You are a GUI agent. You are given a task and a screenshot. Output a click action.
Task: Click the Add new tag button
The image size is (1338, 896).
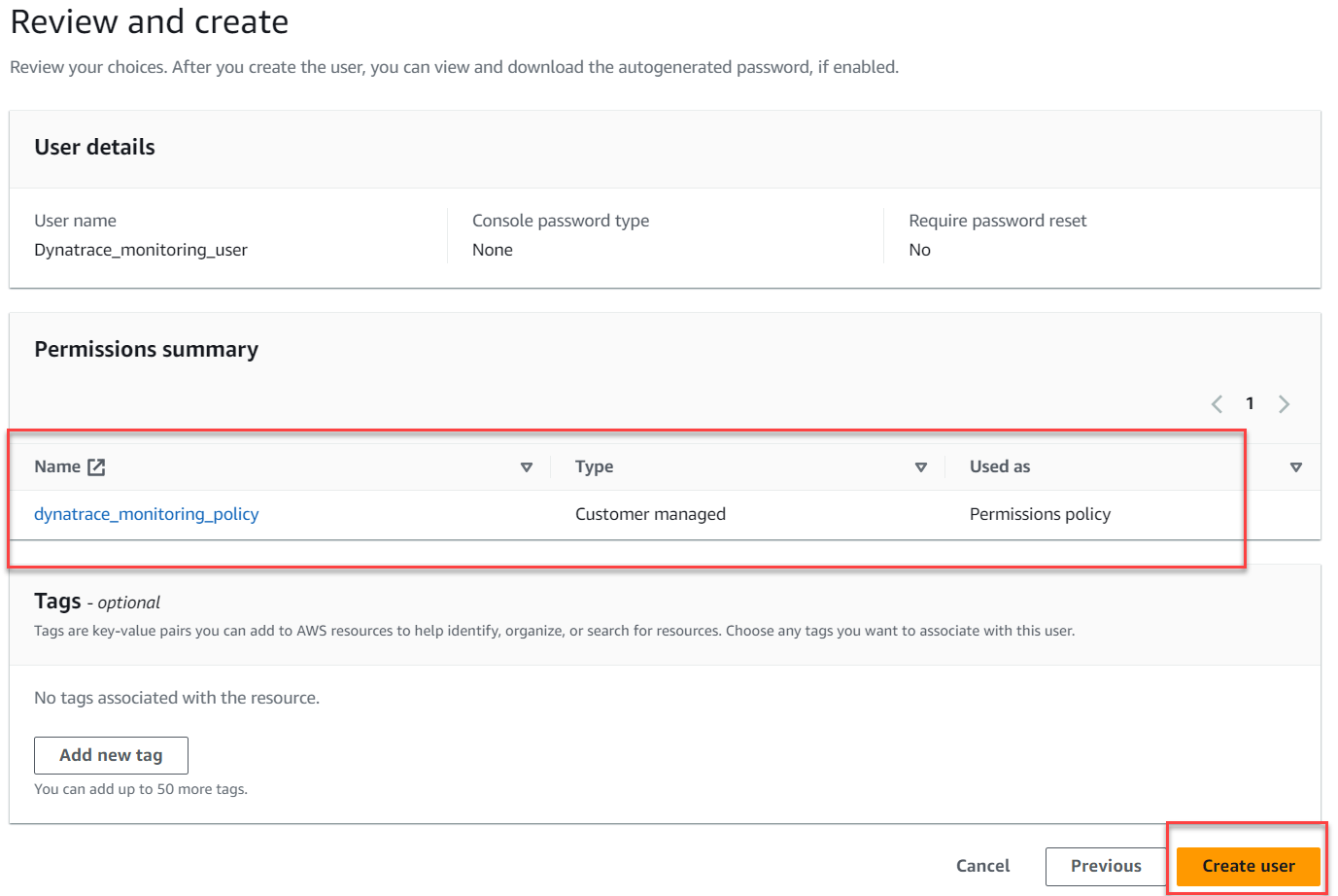111,755
